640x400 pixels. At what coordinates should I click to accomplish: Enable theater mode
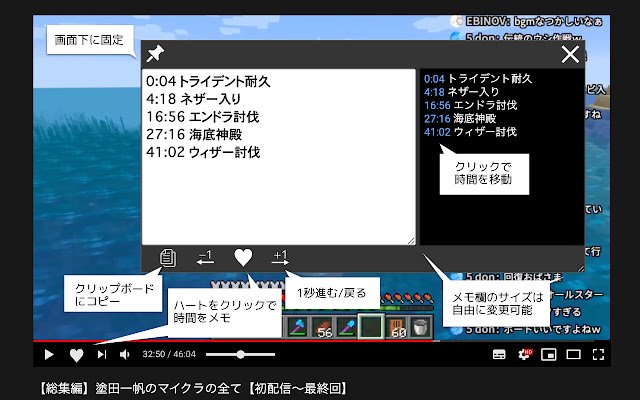[573, 354]
